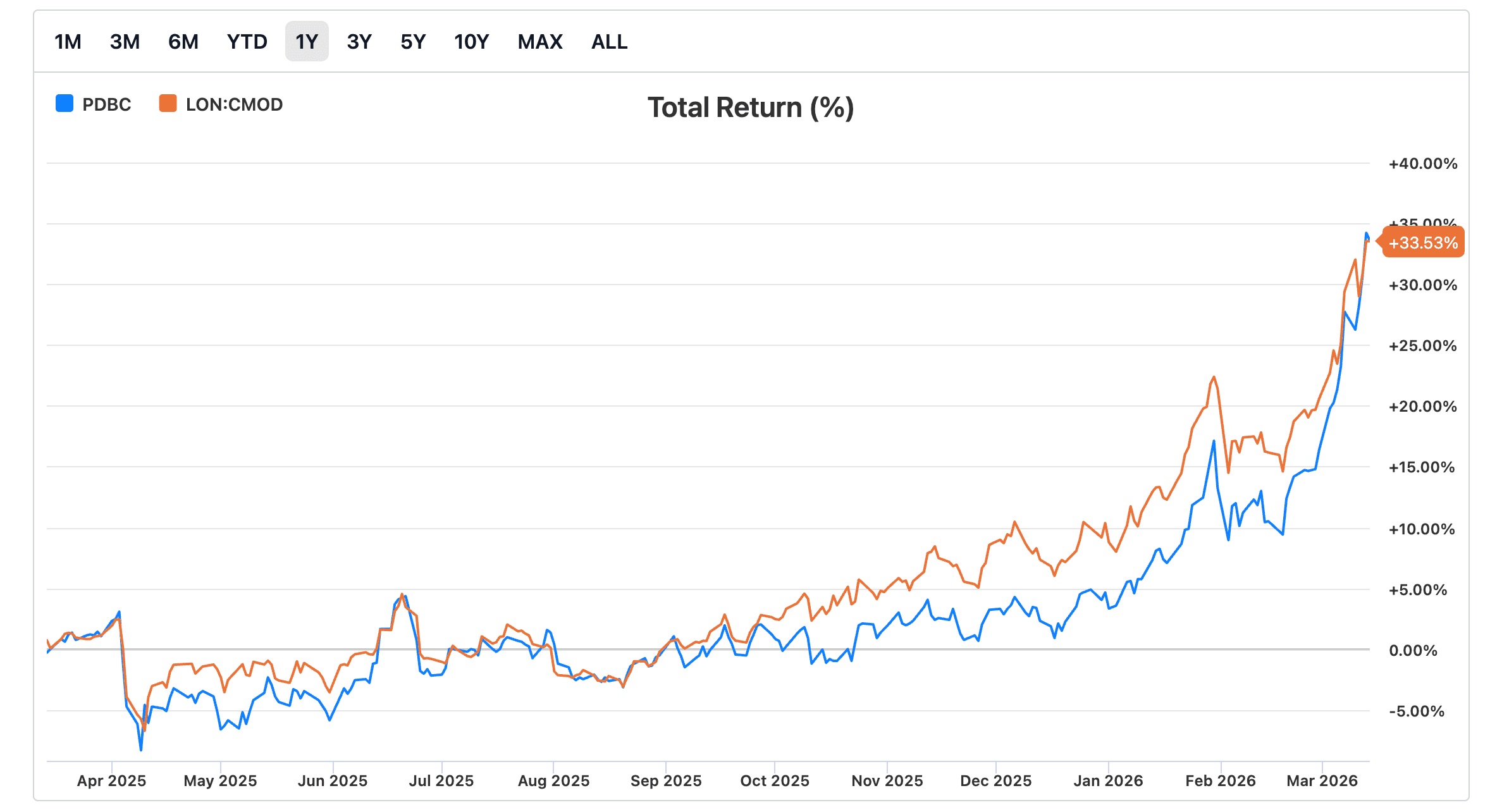
Task: Click the Sep 2025 axis label
Action: [x=666, y=780]
